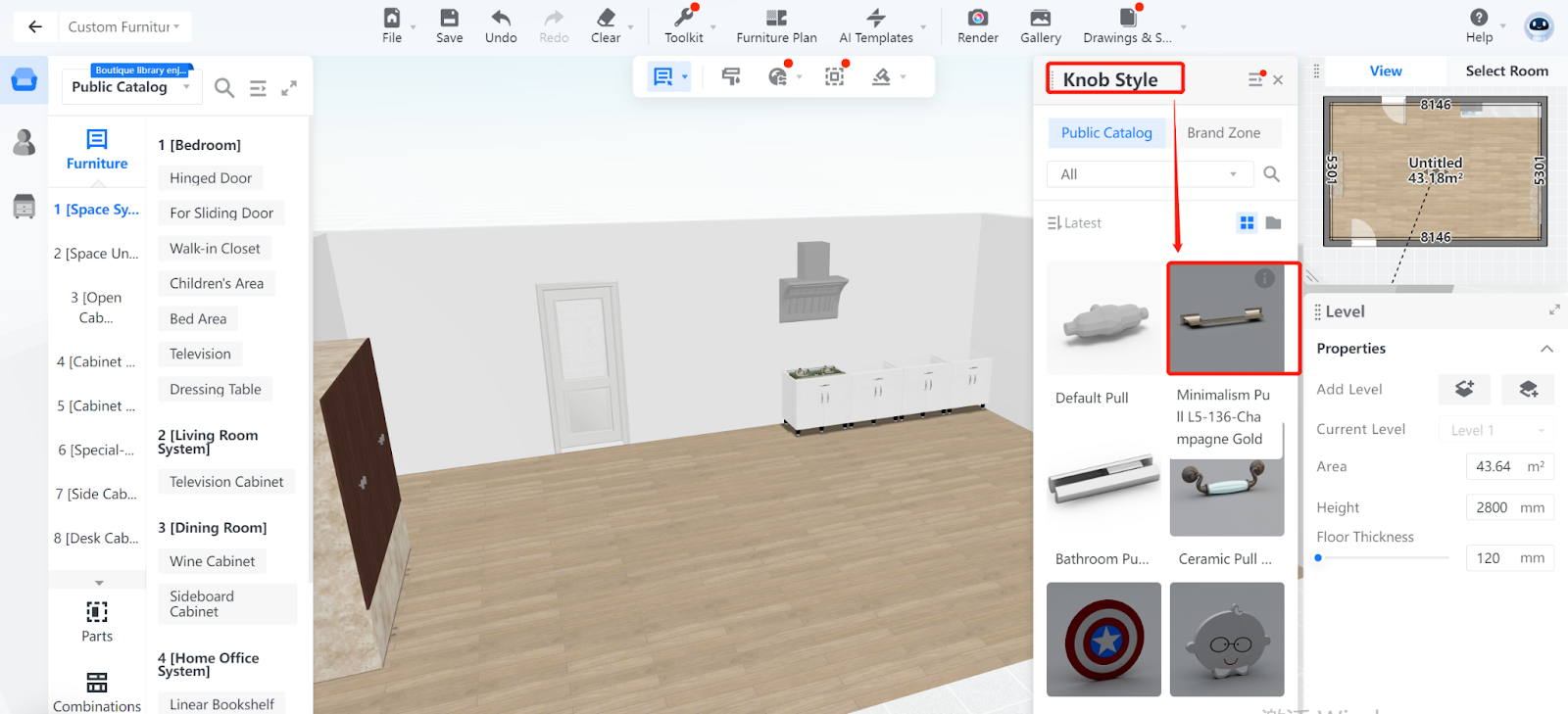Select the paint roller tool in floating toolbar
Screen dimensions: 1568x714
[731, 76]
